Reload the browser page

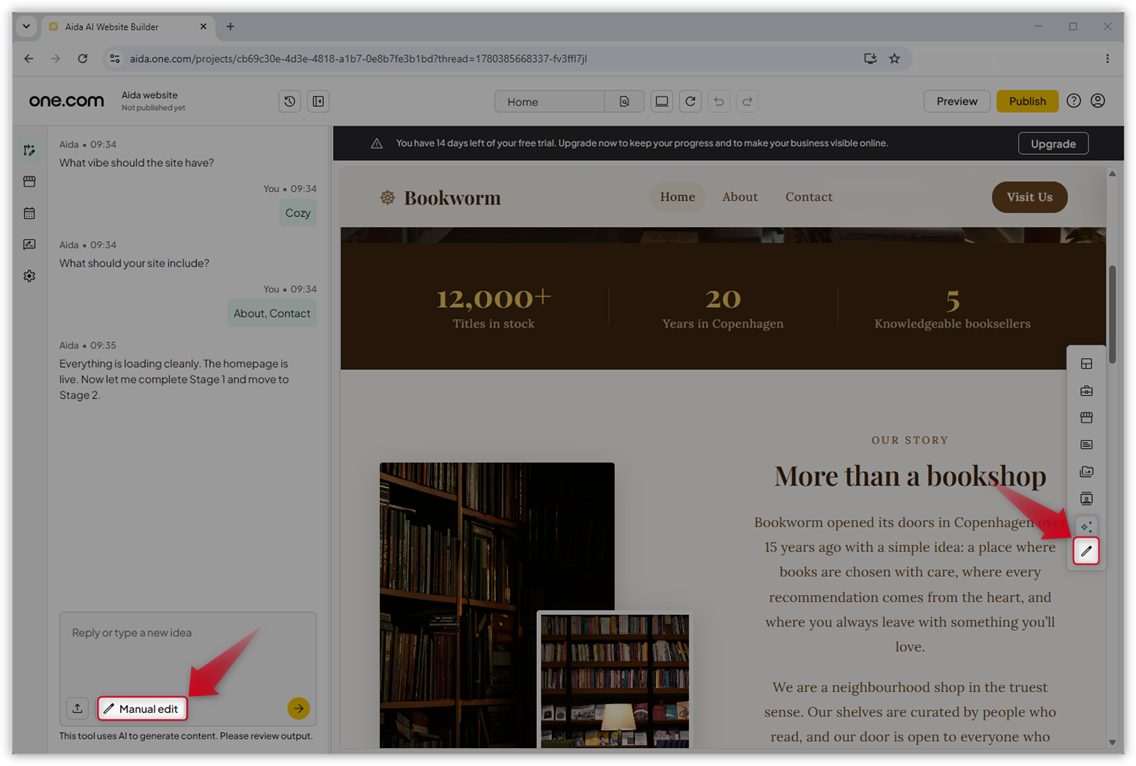point(83,59)
